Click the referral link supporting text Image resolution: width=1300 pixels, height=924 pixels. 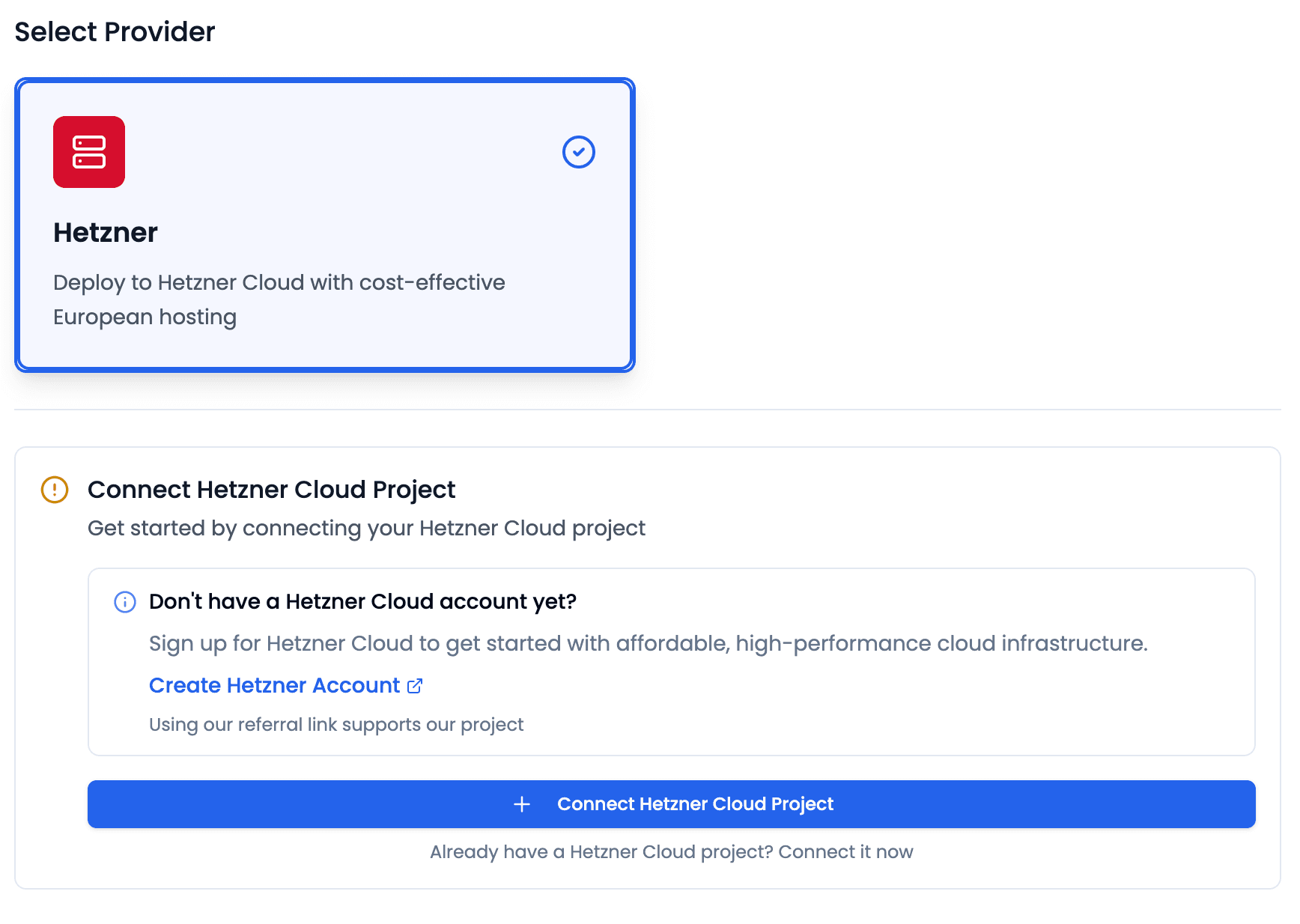tap(336, 724)
